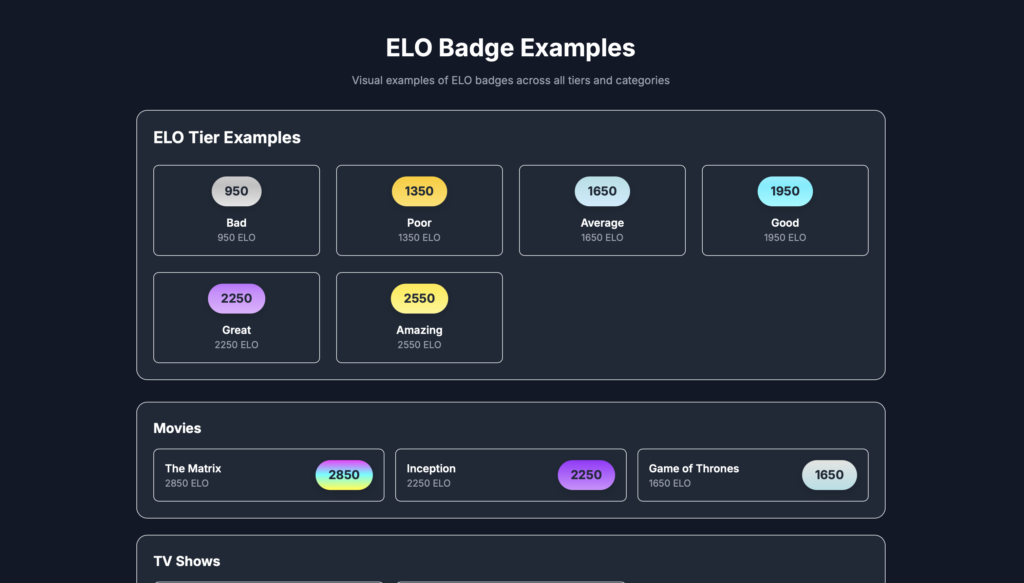
Task: Click the "Movies" section heading
Action: pos(177,428)
